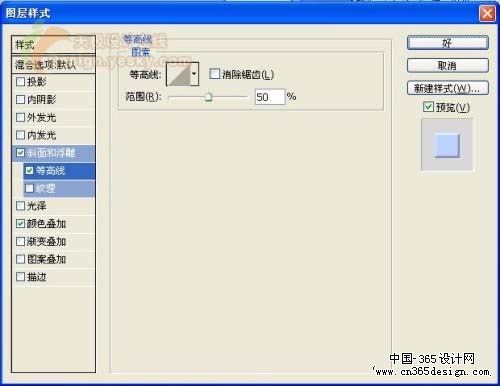Enable the anti-alias 消除锯齿(L) checkbox

pyautogui.click(x=214, y=74)
